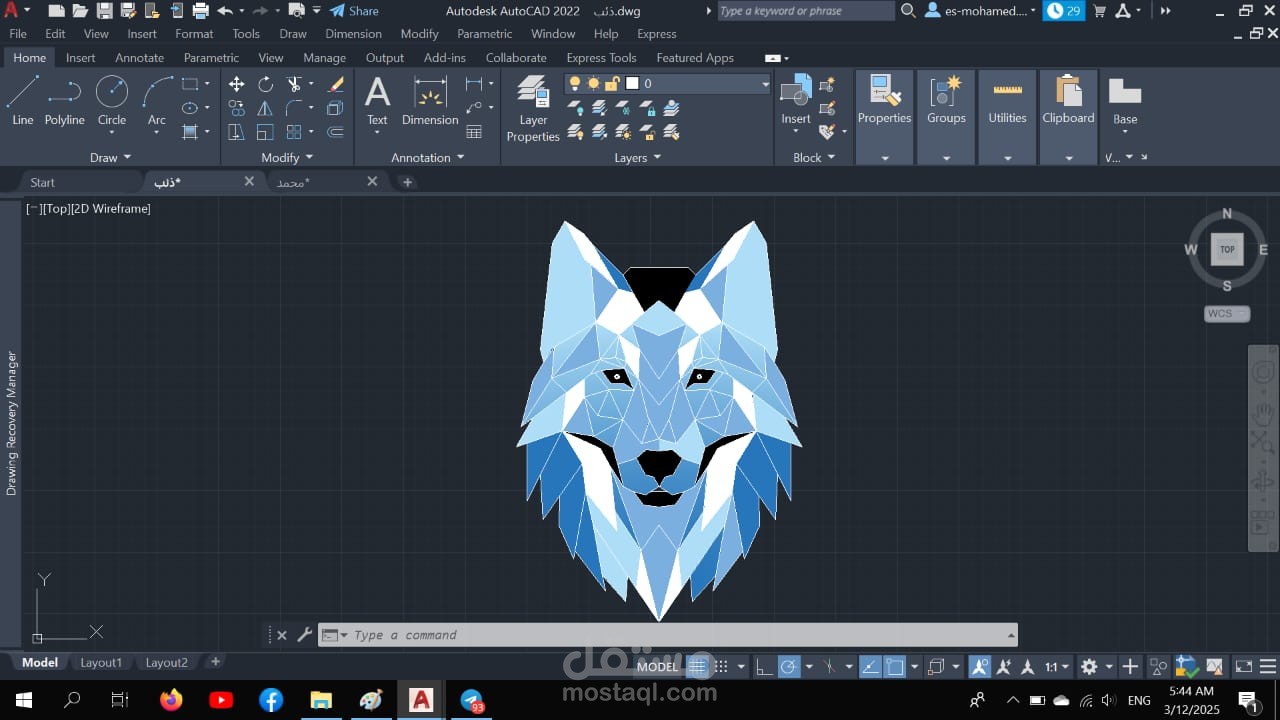Choose the Rectangle tool icon
Screen dimensions: 1280x720
coord(190,84)
